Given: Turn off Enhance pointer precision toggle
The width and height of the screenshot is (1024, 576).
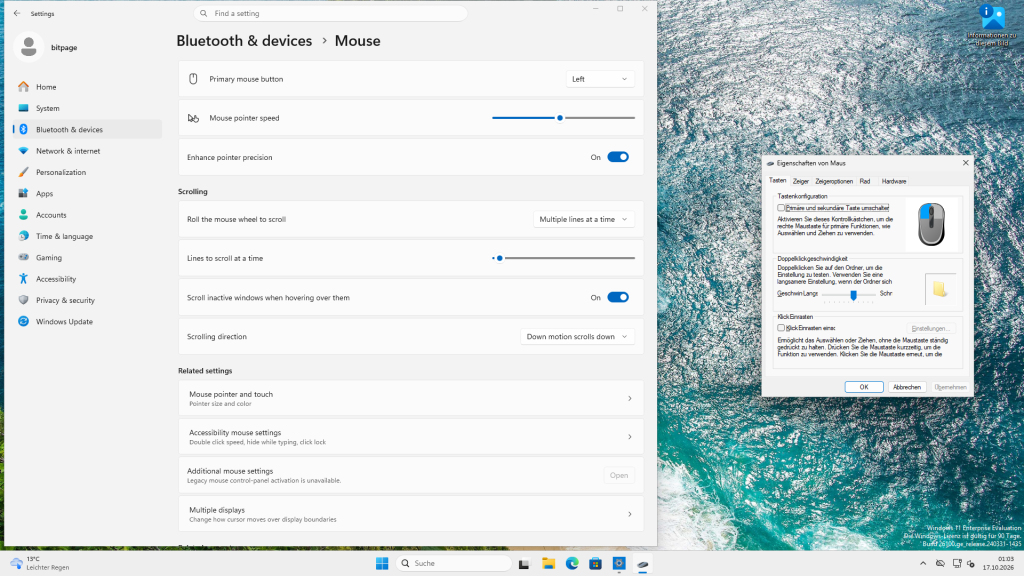Looking at the screenshot, I should [x=618, y=157].
